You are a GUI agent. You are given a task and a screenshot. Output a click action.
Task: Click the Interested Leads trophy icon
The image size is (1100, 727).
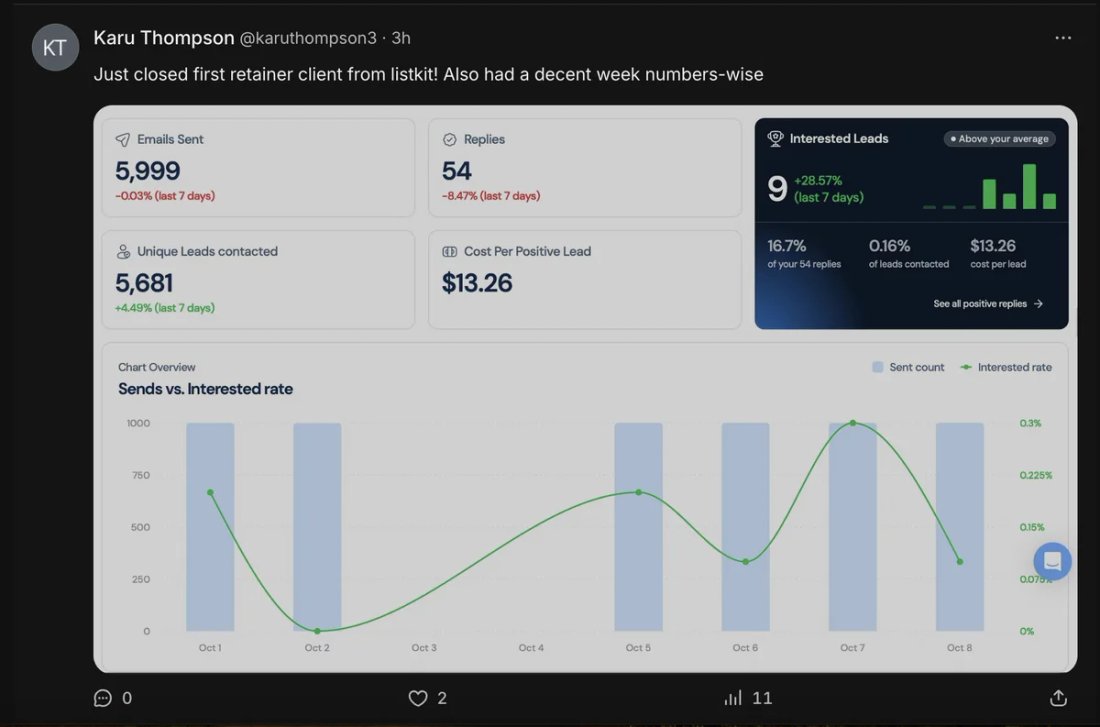(x=775, y=139)
